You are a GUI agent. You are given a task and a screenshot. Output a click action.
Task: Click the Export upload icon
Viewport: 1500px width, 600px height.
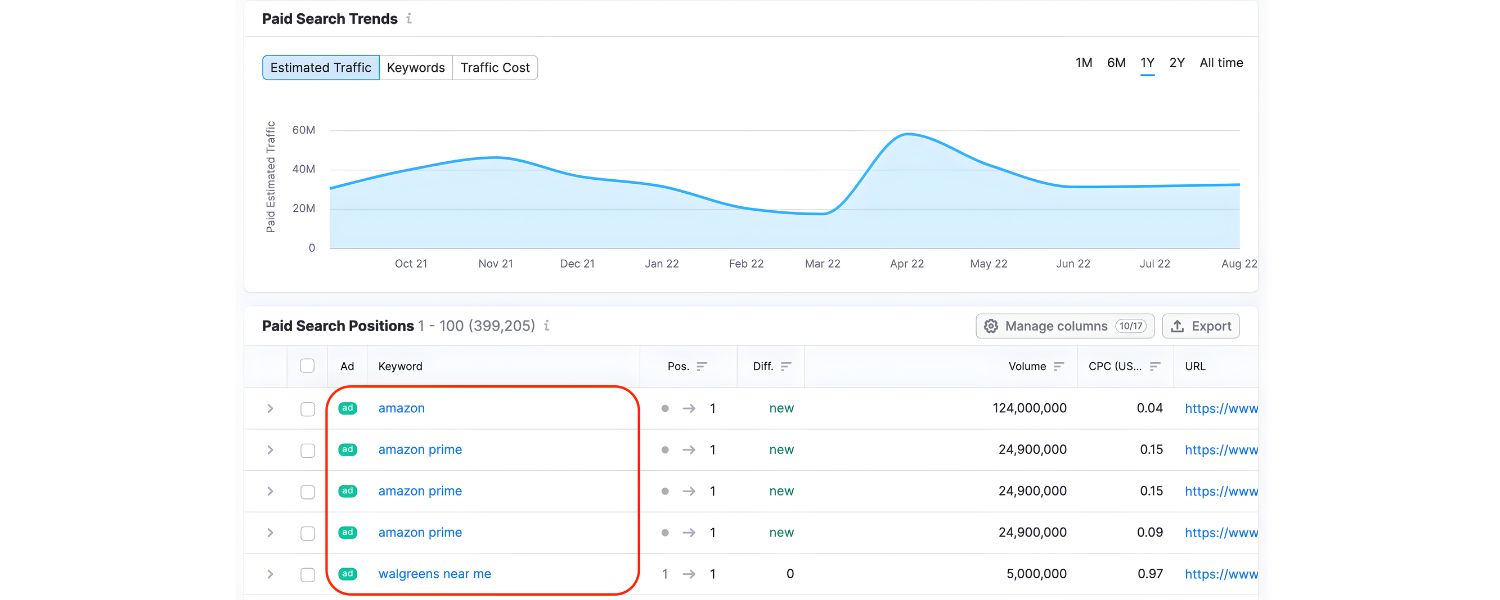(1179, 326)
